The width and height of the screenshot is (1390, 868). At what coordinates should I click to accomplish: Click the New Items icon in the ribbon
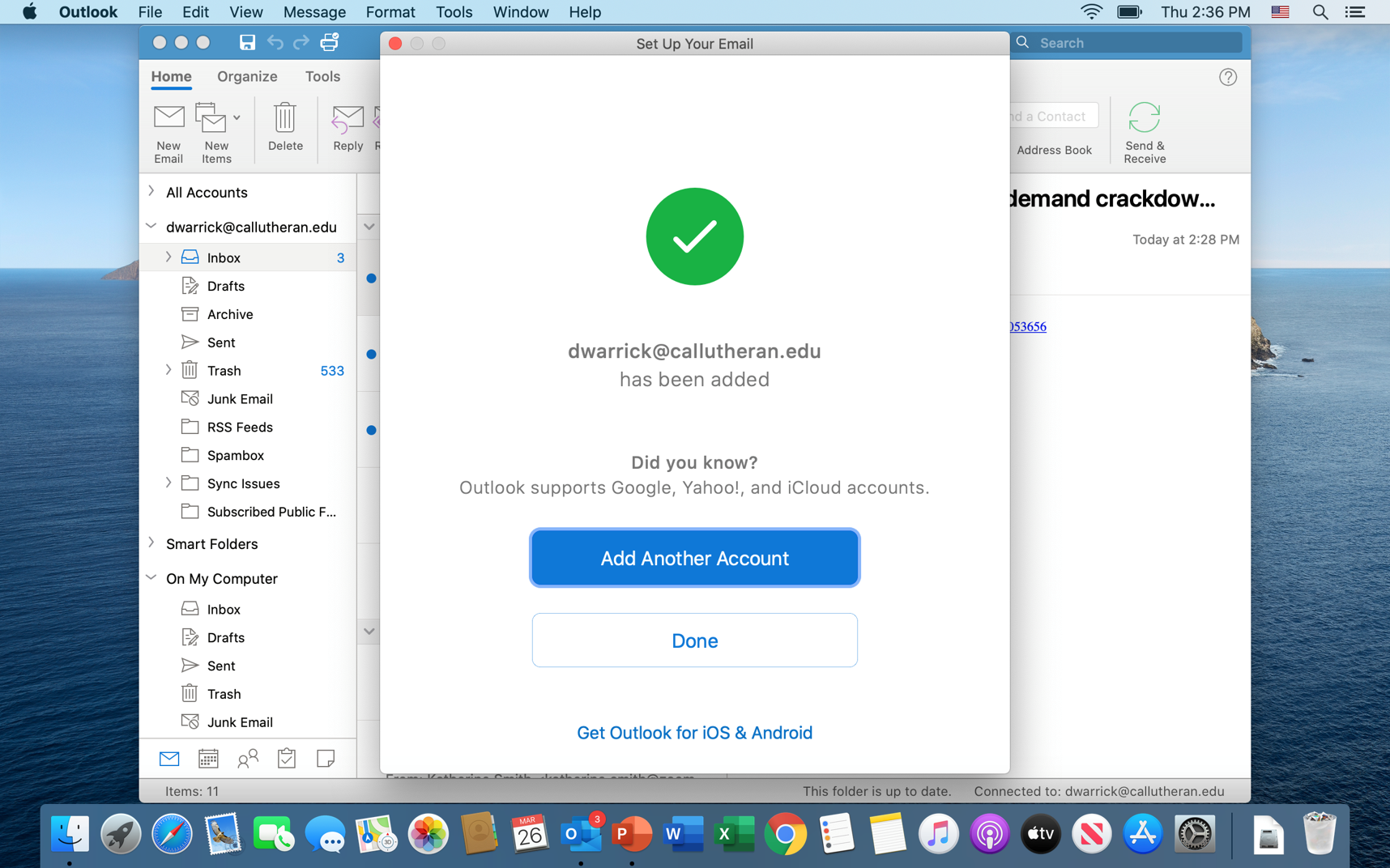point(211,117)
